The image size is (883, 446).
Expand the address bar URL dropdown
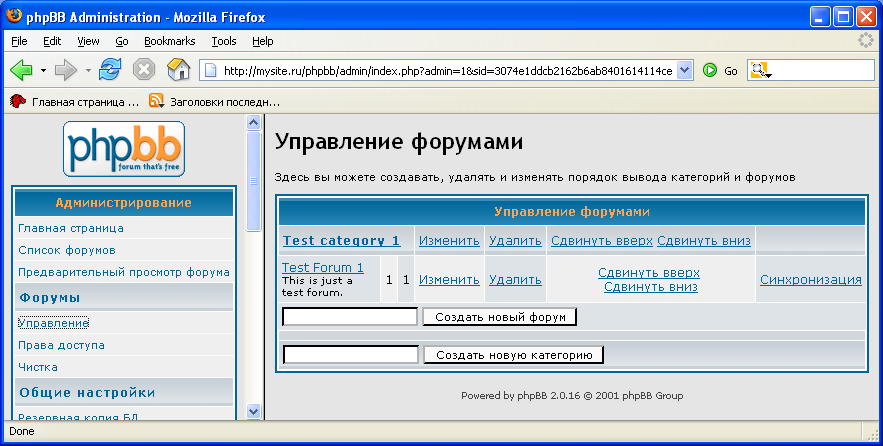pyautogui.click(x=685, y=70)
